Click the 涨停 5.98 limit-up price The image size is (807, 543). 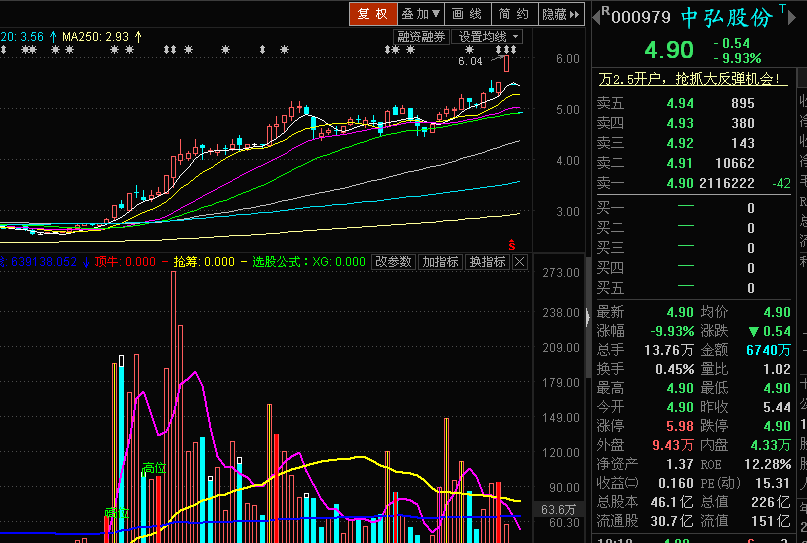(680, 426)
